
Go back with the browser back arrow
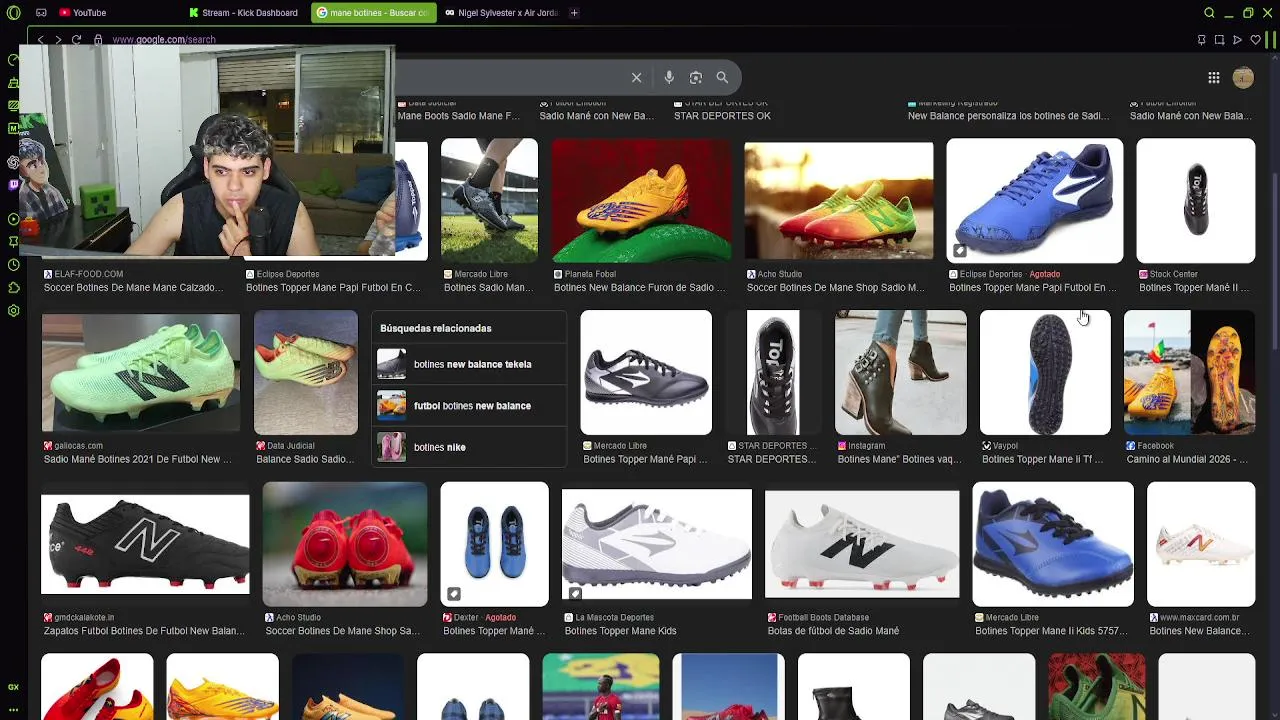coord(40,40)
